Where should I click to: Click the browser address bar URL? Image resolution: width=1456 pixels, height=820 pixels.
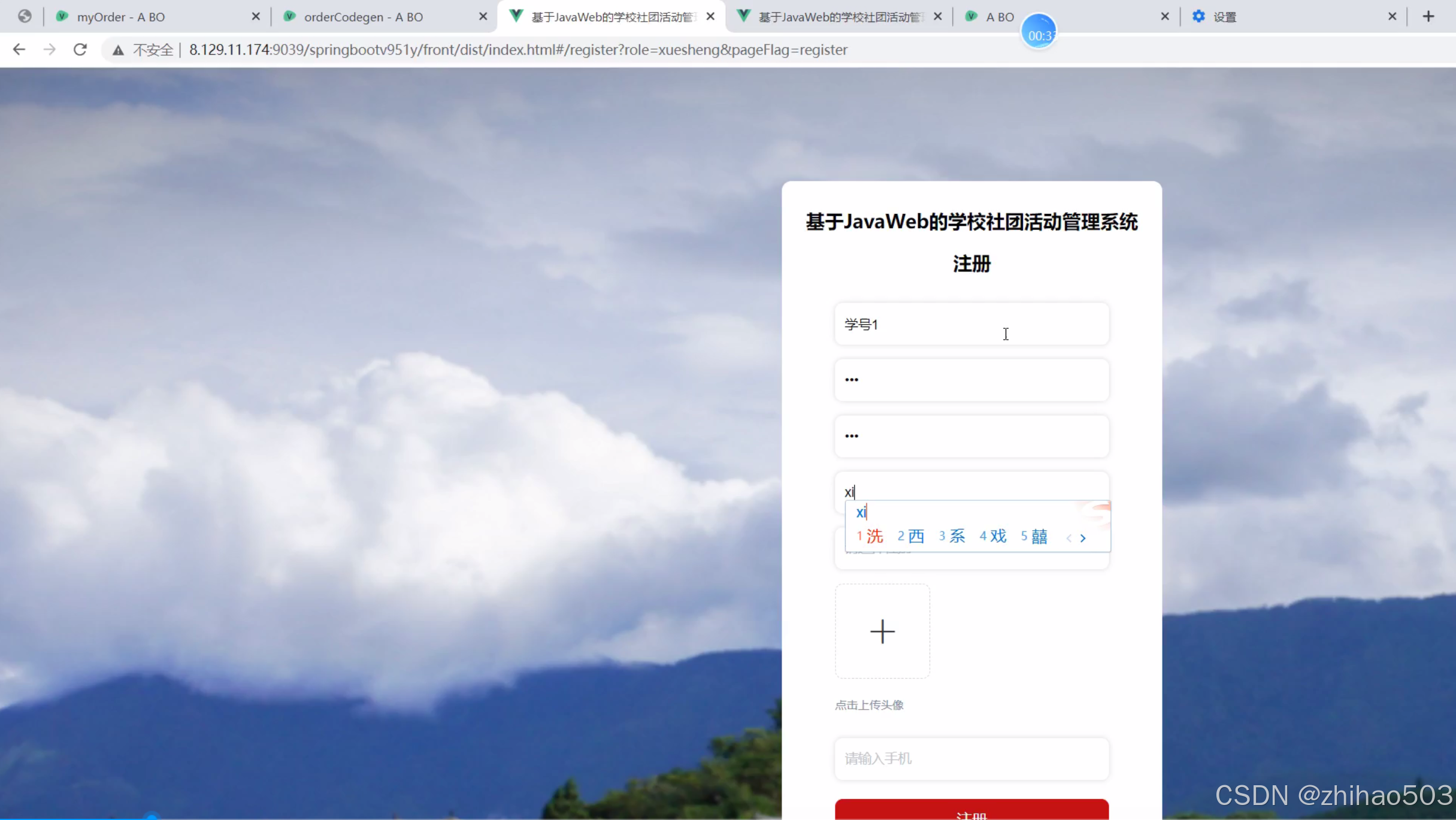[515, 50]
